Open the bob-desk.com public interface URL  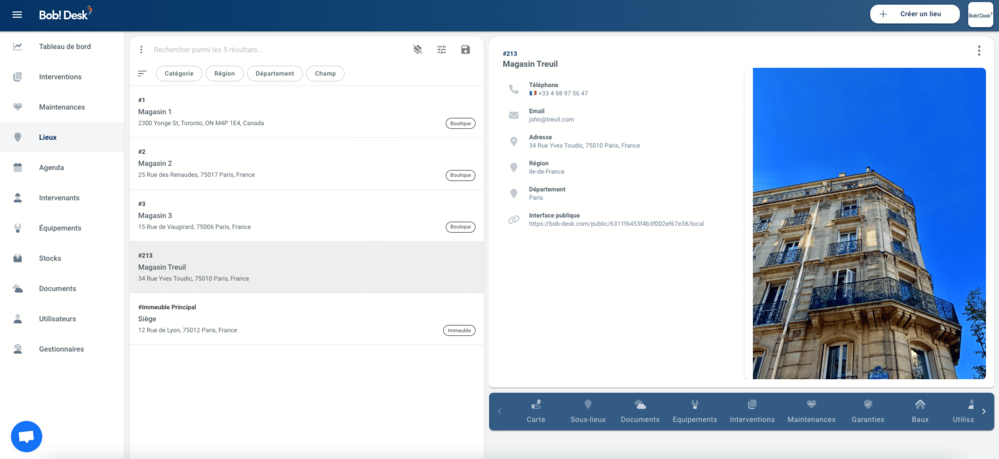coord(616,224)
